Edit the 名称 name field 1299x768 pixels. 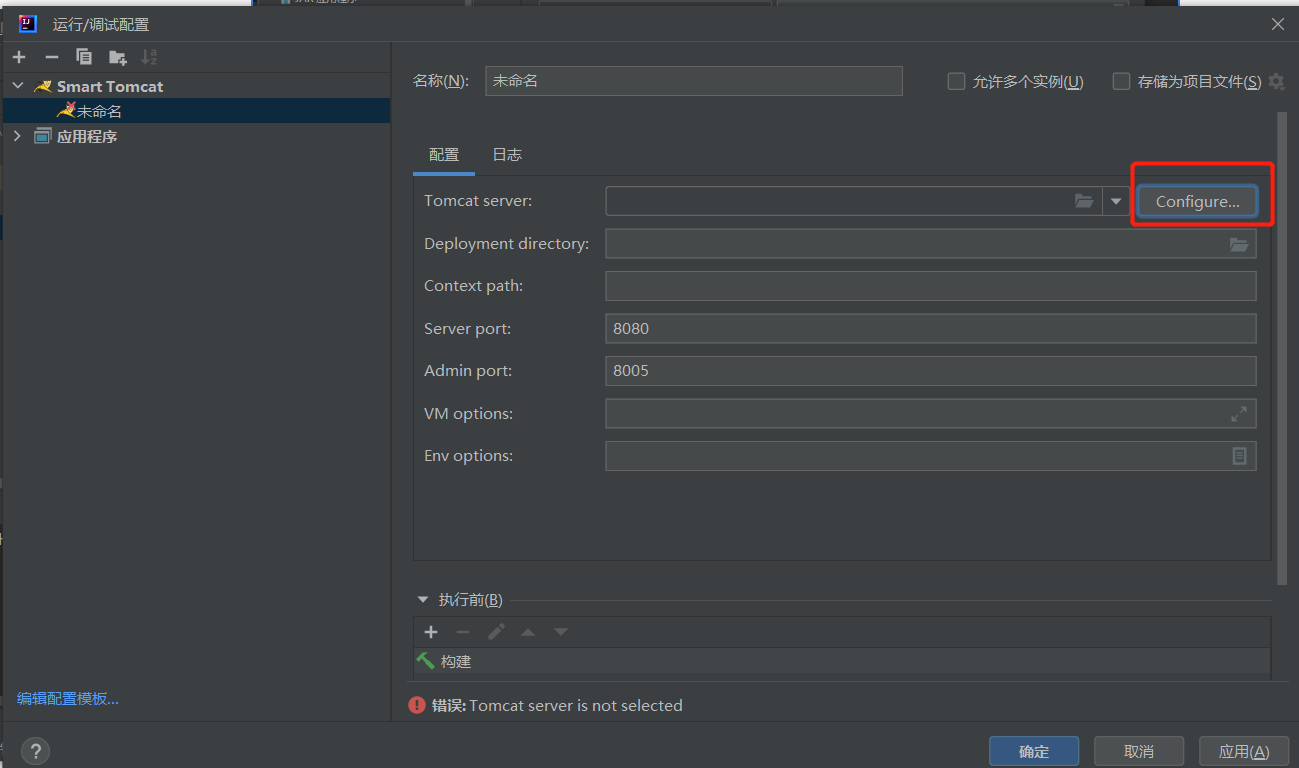coord(694,81)
